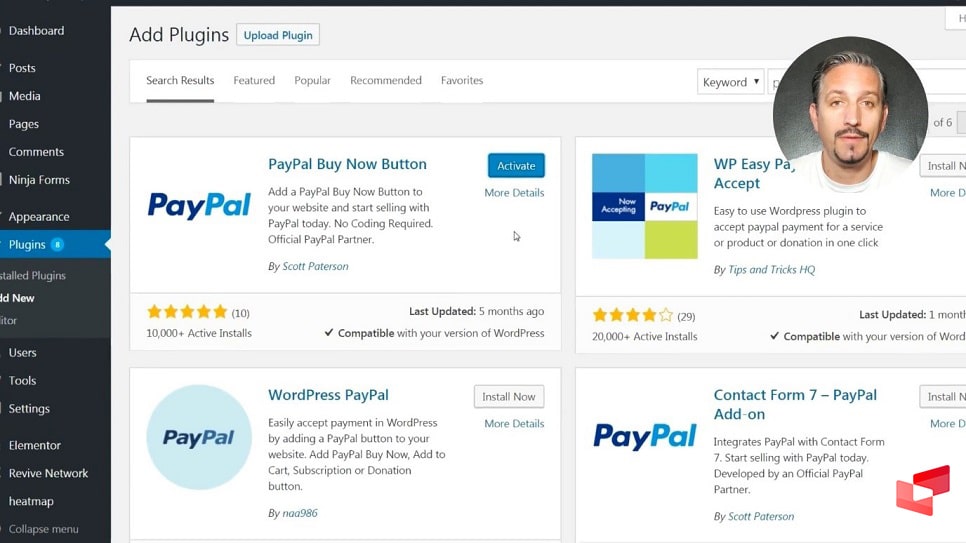Open the Ninja Forms menu item
This screenshot has width=966, height=543.
[x=39, y=180]
